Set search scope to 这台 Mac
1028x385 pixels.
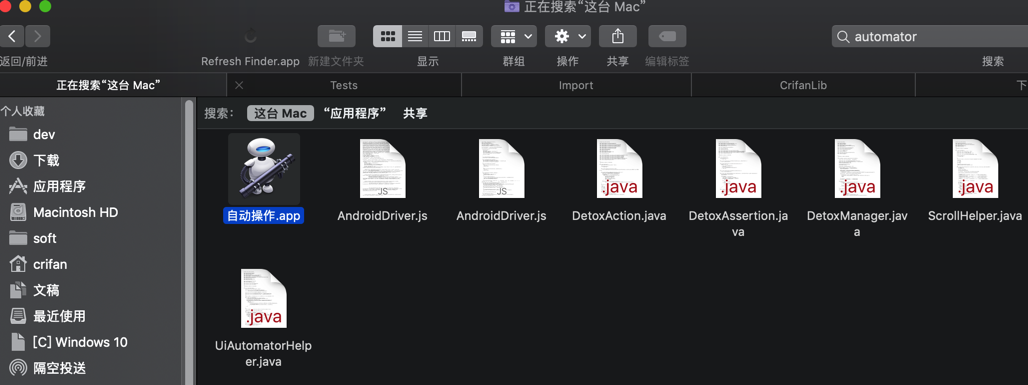tap(281, 113)
